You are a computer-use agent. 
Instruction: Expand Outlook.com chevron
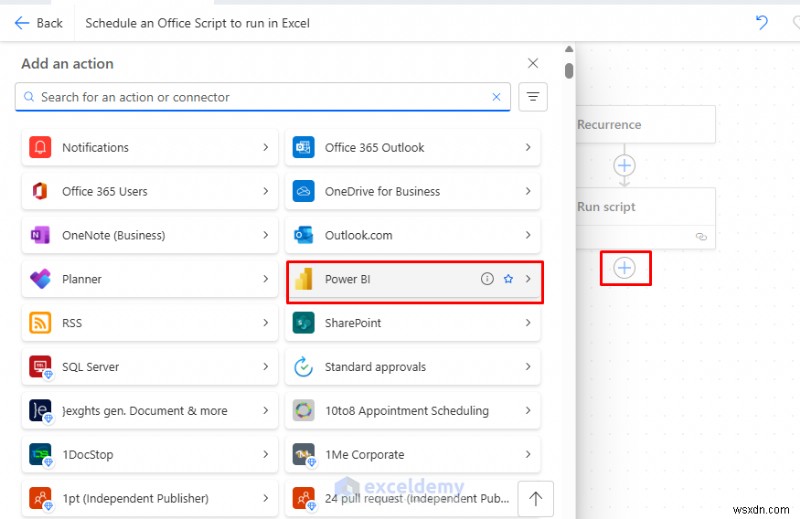(x=528, y=235)
